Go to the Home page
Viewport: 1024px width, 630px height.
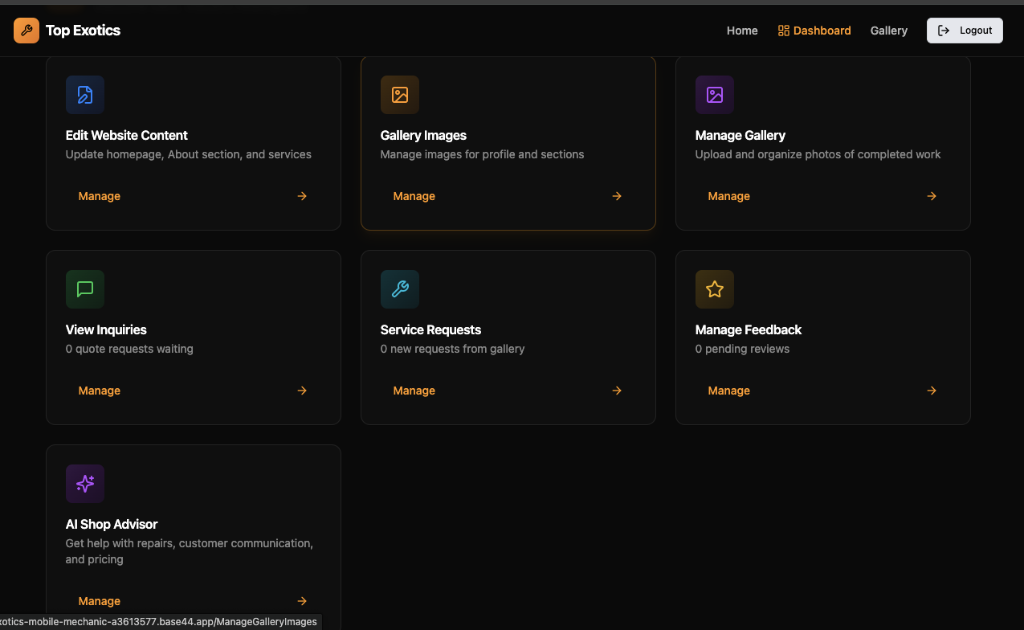point(742,31)
